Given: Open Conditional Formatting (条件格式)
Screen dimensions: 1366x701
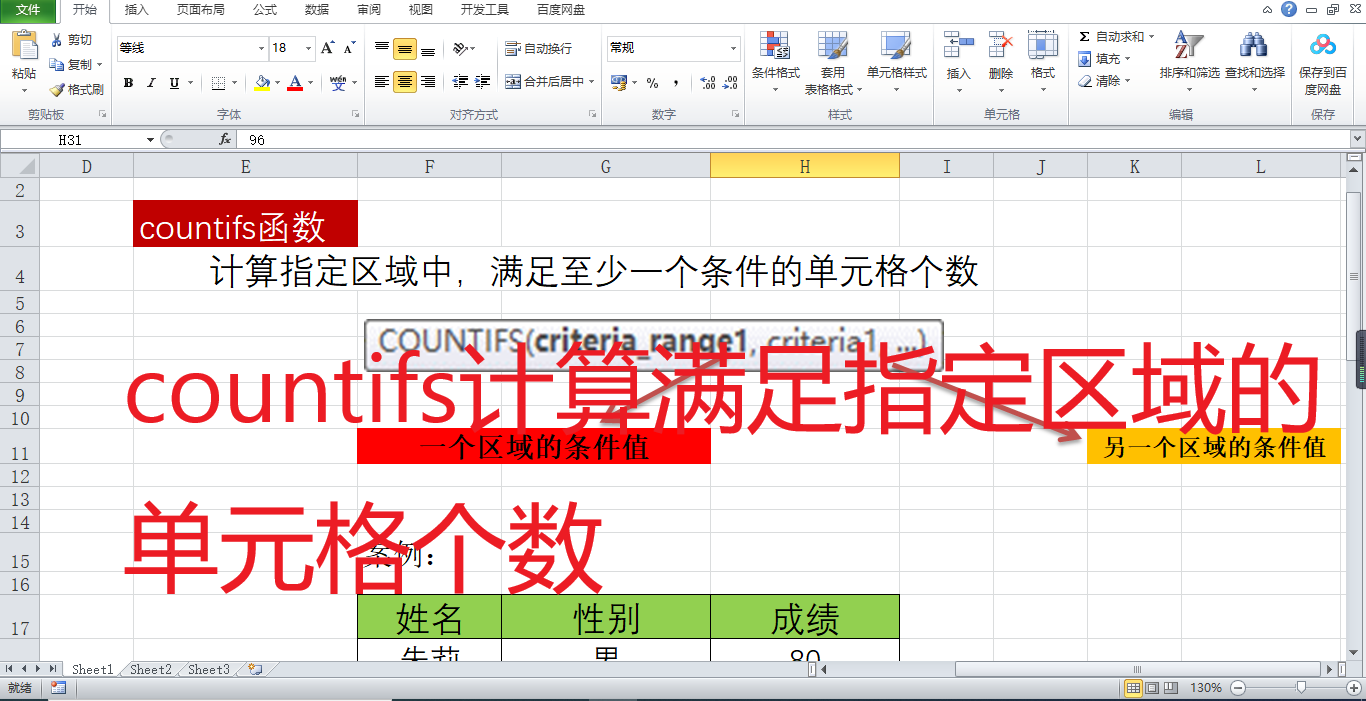Looking at the screenshot, I should click(776, 62).
